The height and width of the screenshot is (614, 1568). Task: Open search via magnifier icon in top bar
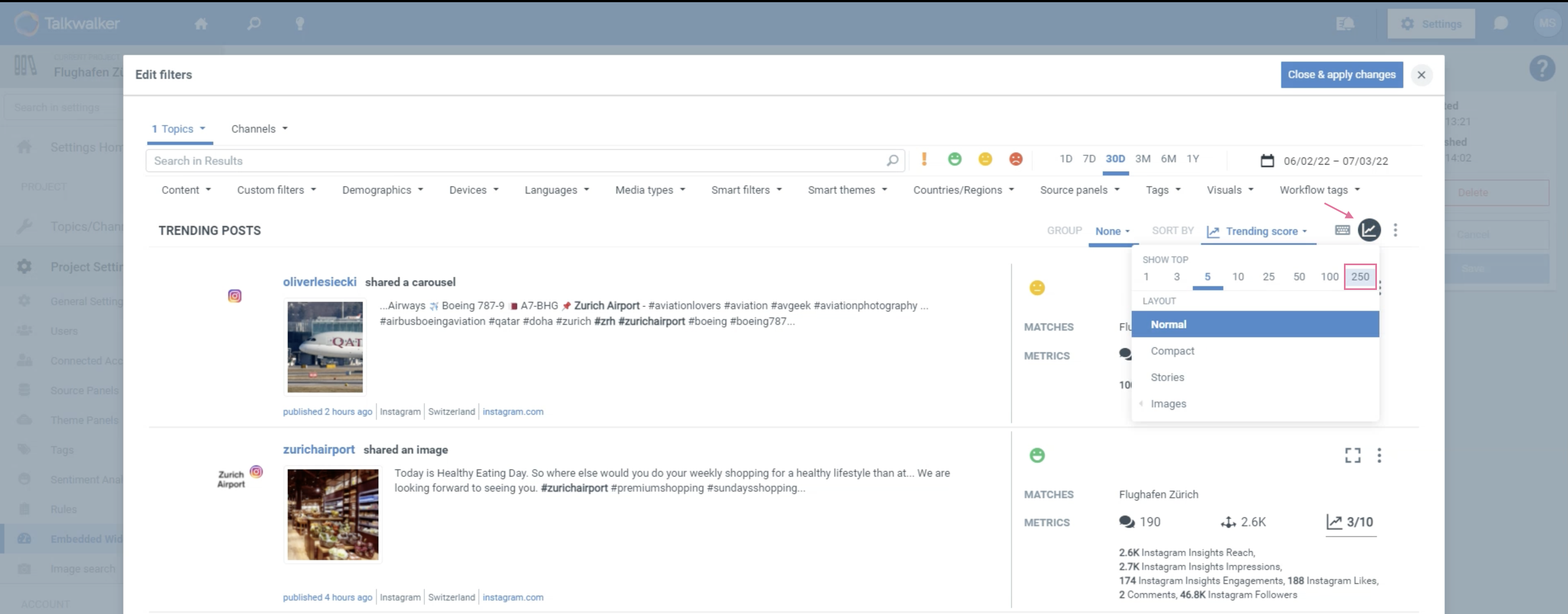pyautogui.click(x=254, y=24)
